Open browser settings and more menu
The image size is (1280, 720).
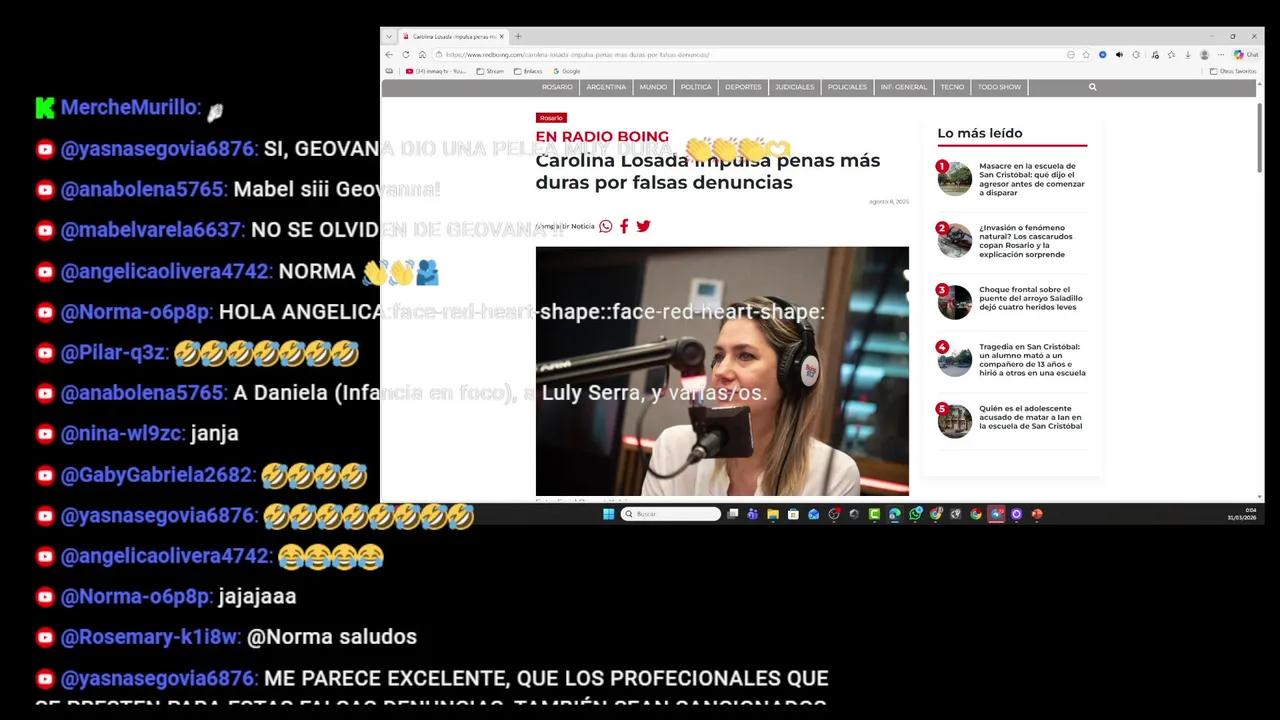[x=1221, y=55]
